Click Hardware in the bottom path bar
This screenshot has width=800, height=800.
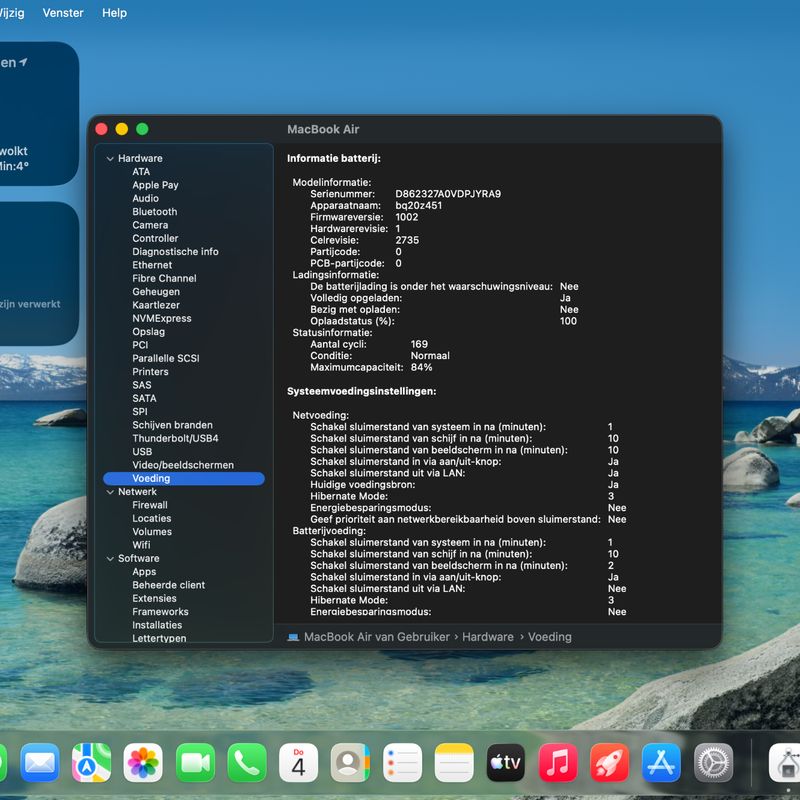488,637
